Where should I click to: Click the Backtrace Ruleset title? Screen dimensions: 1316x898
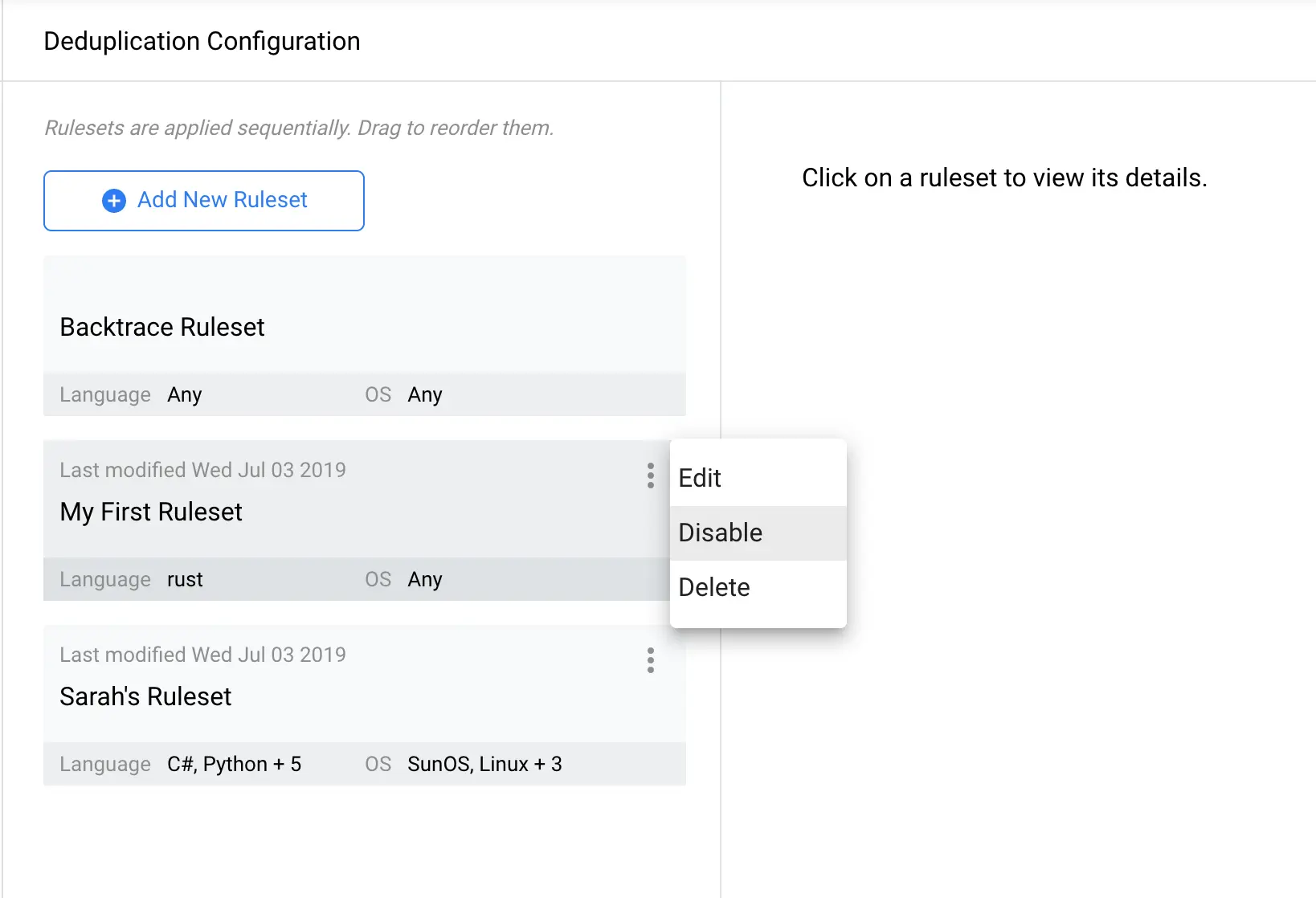[x=161, y=327]
